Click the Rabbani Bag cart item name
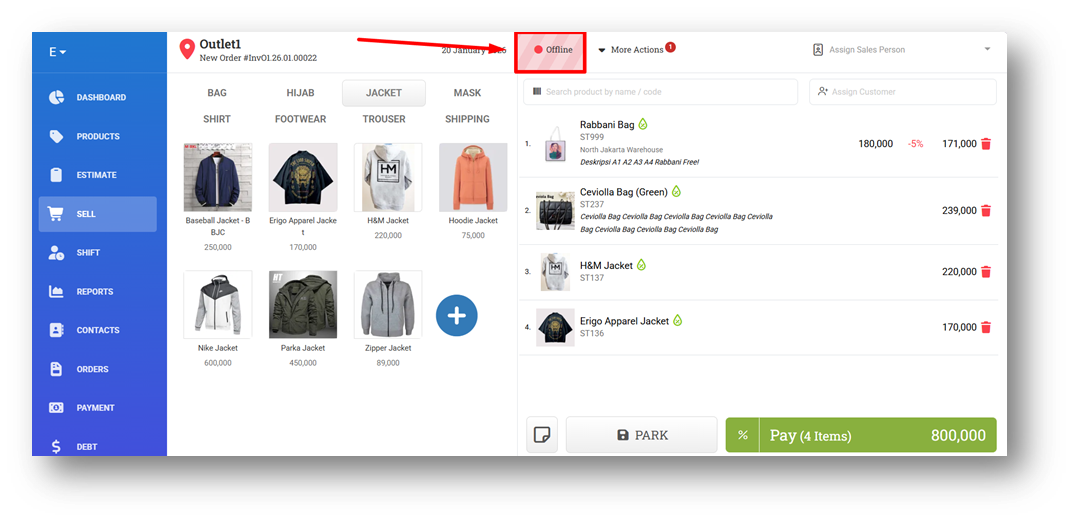 coord(607,124)
